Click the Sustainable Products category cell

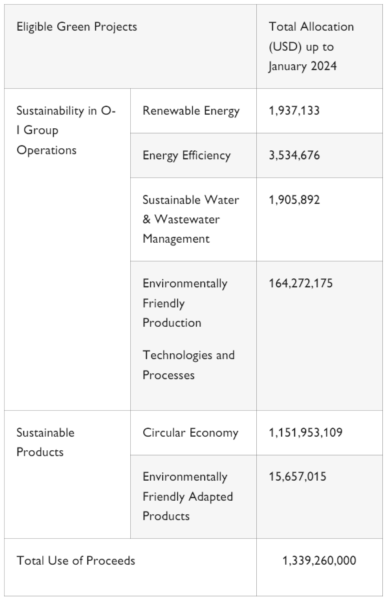pyautogui.click(x=67, y=474)
